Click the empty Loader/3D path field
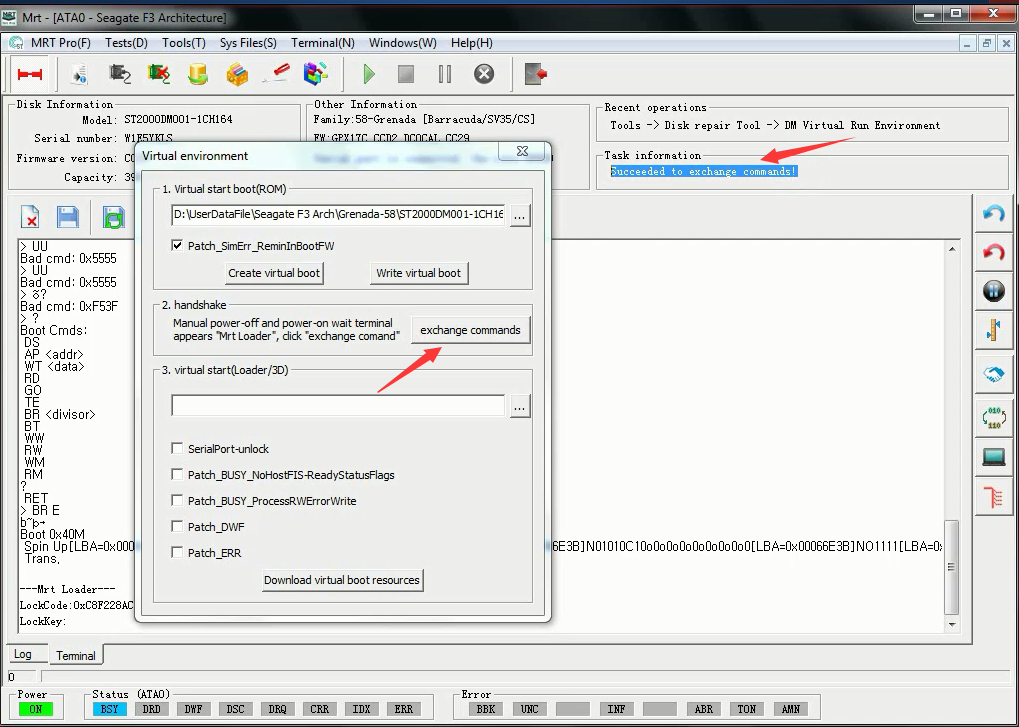Image resolution: width=1019 pixels, height=727 pixels. pyautogui.click(x=338, y=405)
